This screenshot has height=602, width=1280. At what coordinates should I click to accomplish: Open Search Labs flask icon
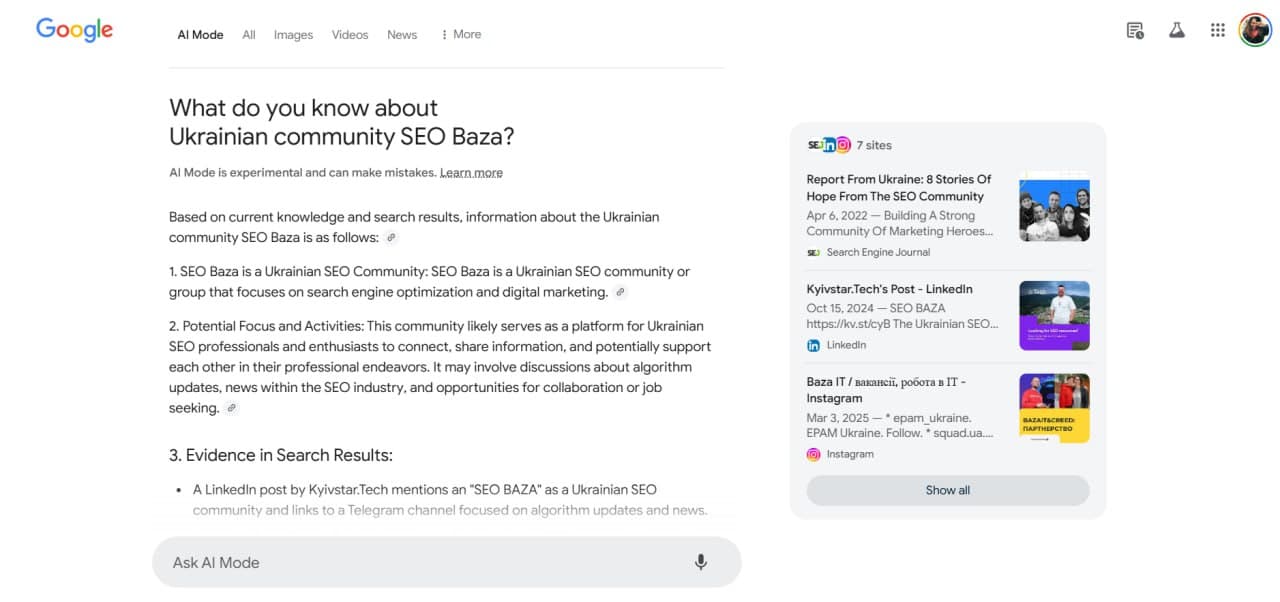pyautogui.click(x=1177, y=30)
